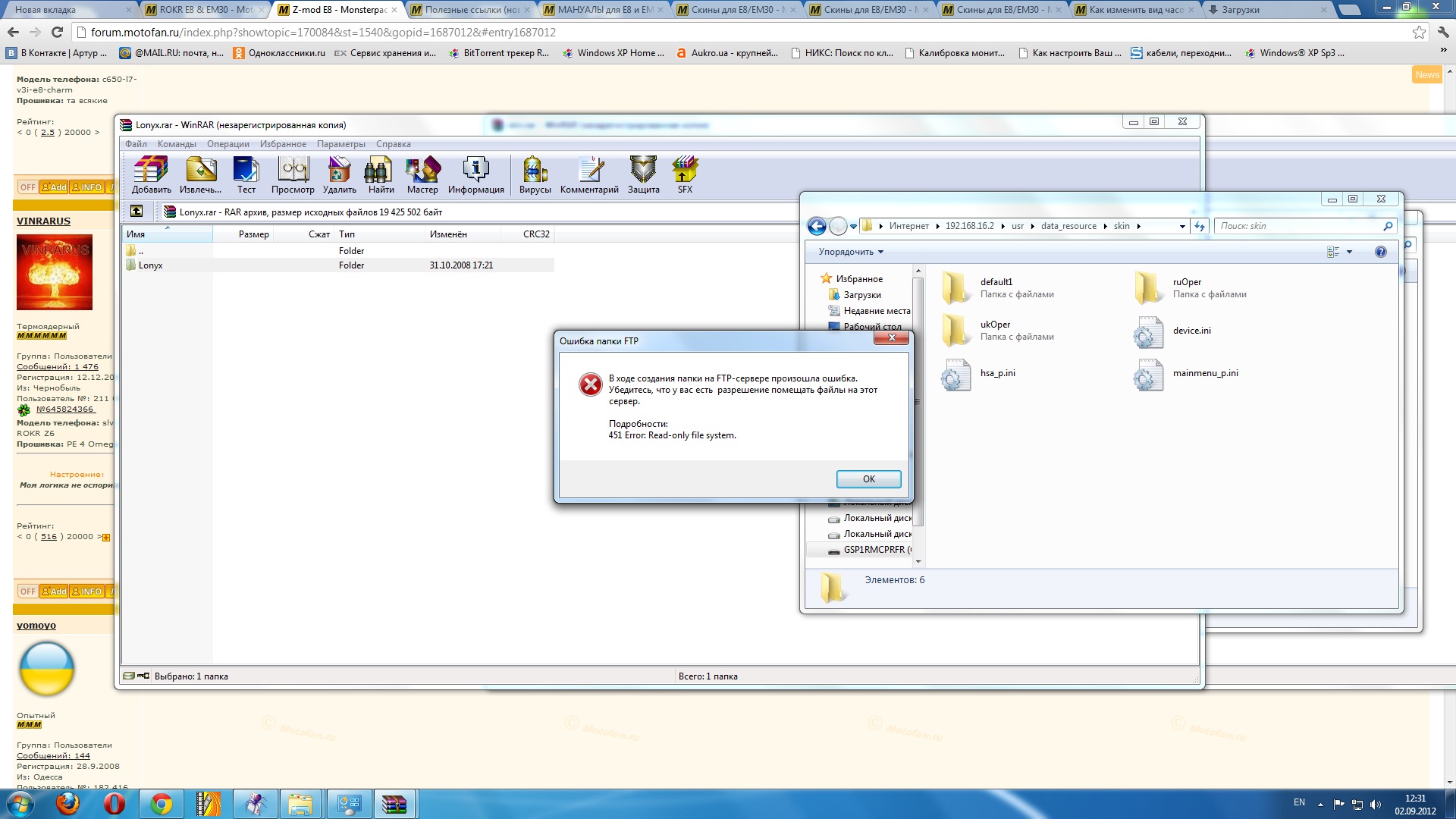
Task: Click the Explorer back navigation arrow
Action: click(x=817, y=226)
